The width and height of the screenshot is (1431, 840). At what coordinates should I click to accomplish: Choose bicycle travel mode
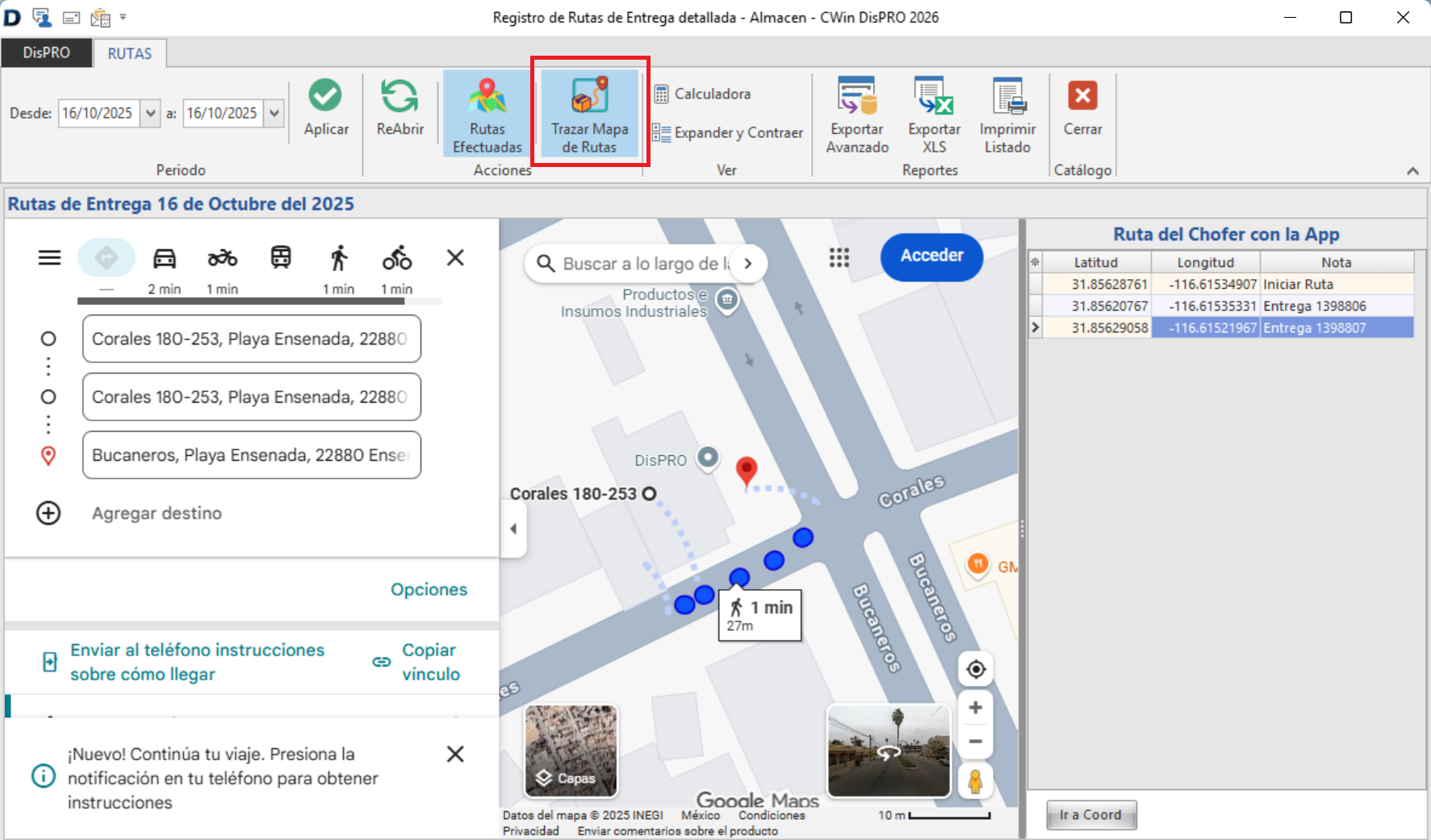(x=397, y=258)
